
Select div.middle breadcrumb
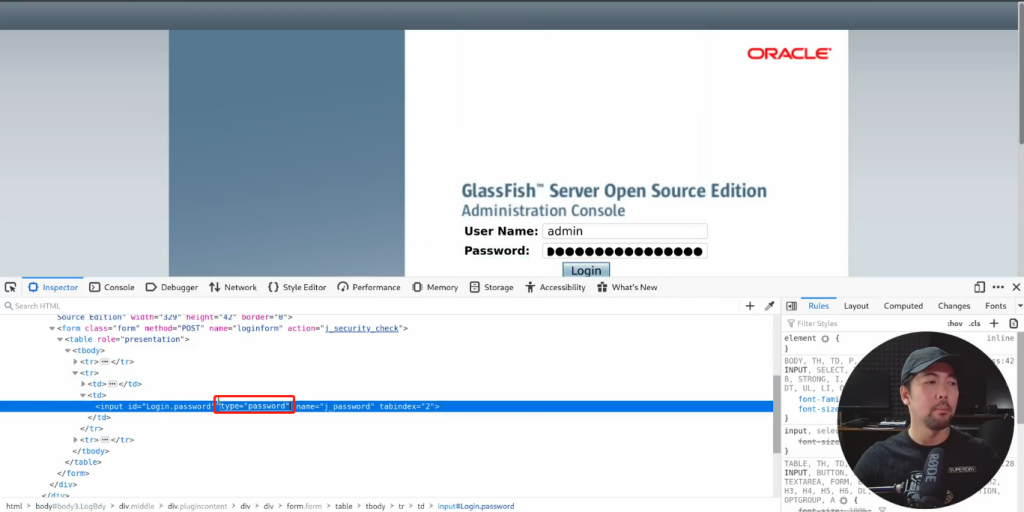point(136,506)
